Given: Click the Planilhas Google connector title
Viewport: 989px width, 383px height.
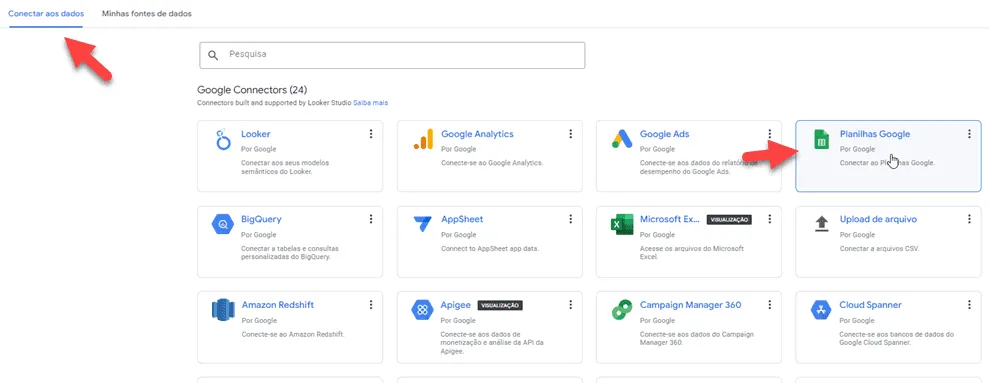Looking at the screenshot, I should 875,134.
